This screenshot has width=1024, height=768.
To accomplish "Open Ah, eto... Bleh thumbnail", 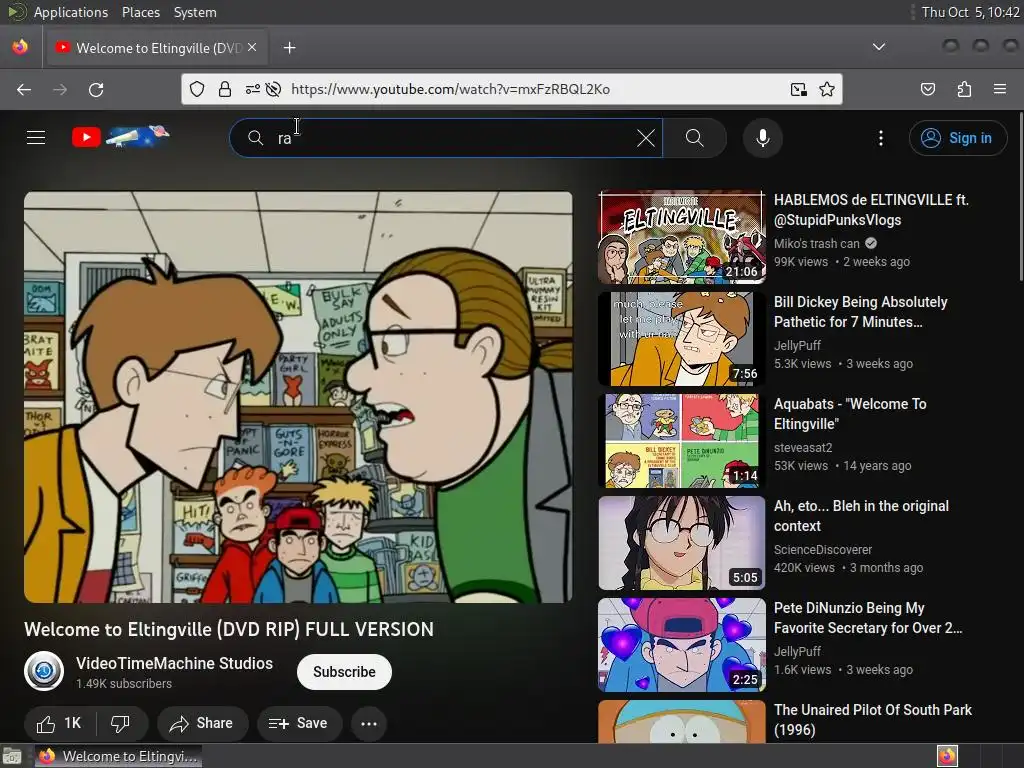I will pyautogui.click(x=682, y=543).
